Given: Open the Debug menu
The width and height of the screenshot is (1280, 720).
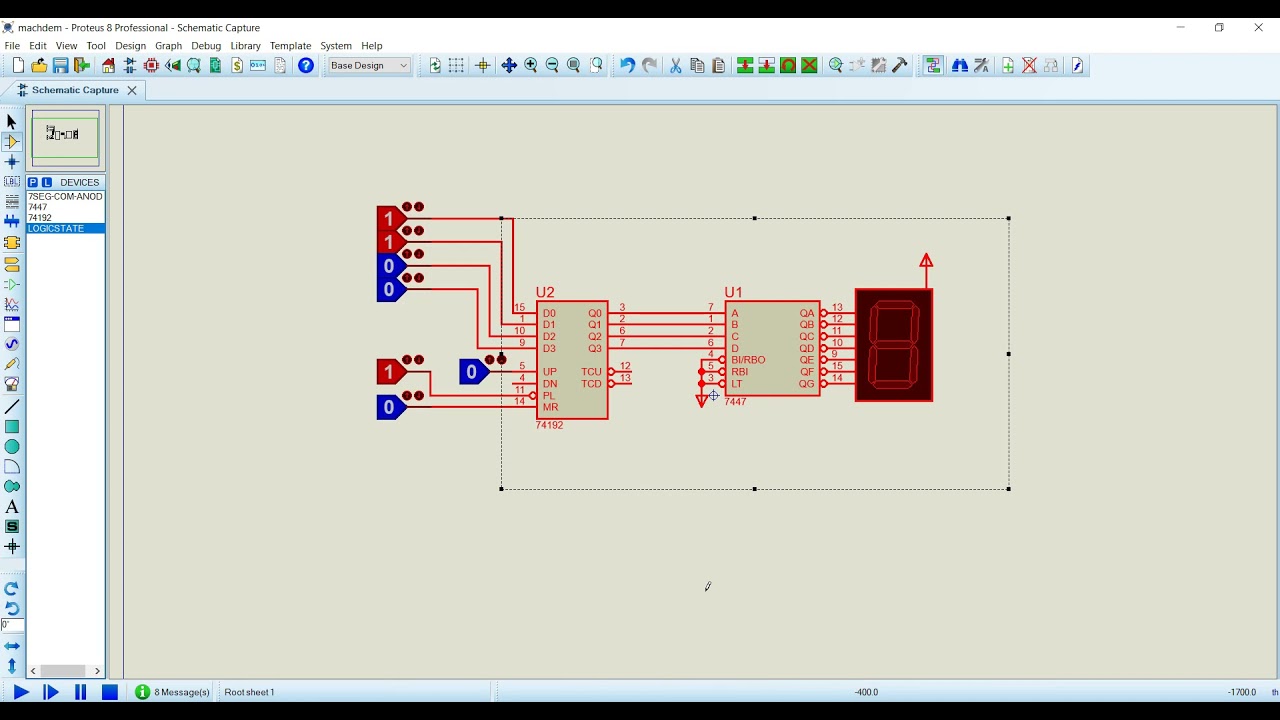Looking at the screenshot, I should [x=206, y=46].
